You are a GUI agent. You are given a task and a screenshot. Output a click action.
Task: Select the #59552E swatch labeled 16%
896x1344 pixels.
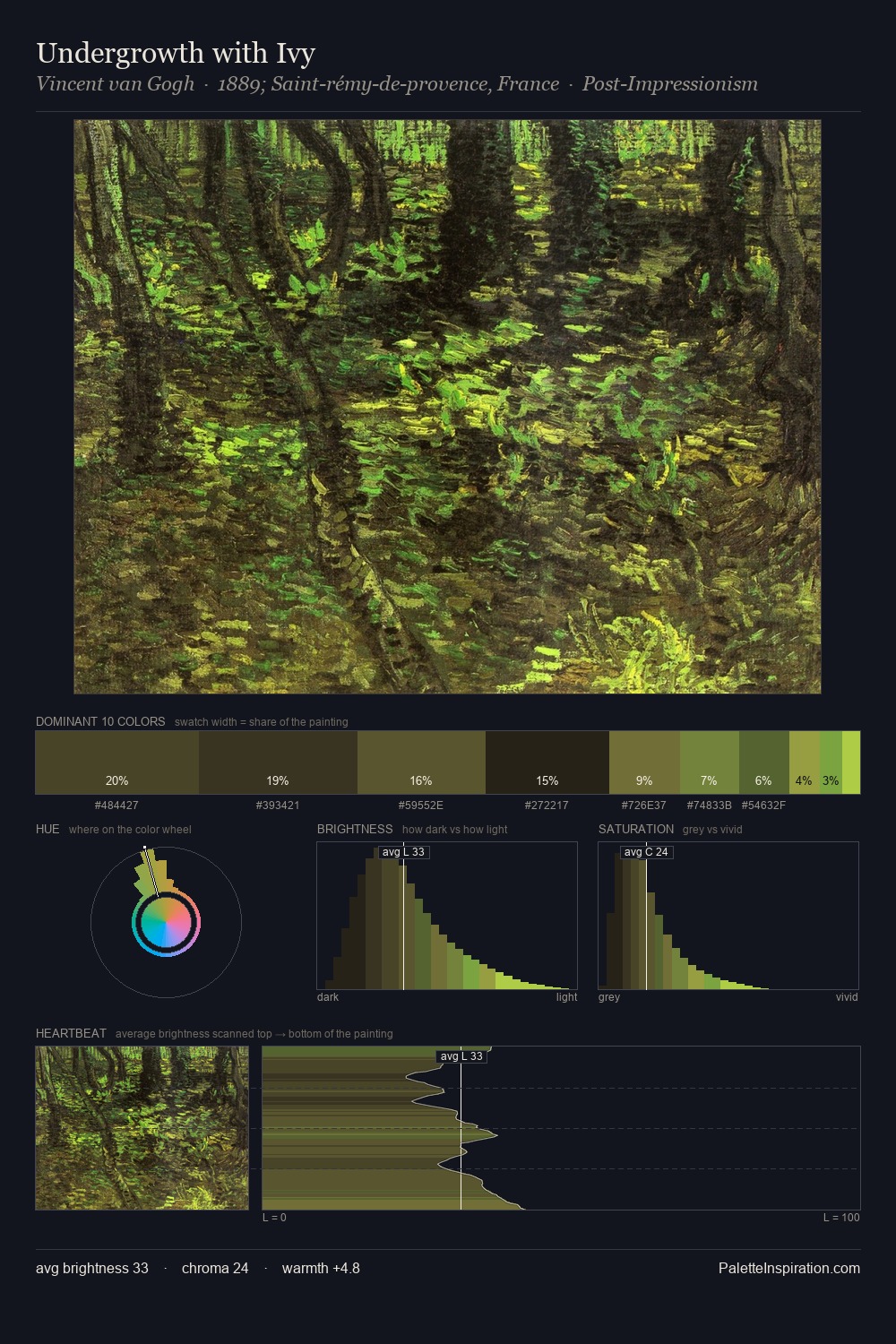click(421, 762)
